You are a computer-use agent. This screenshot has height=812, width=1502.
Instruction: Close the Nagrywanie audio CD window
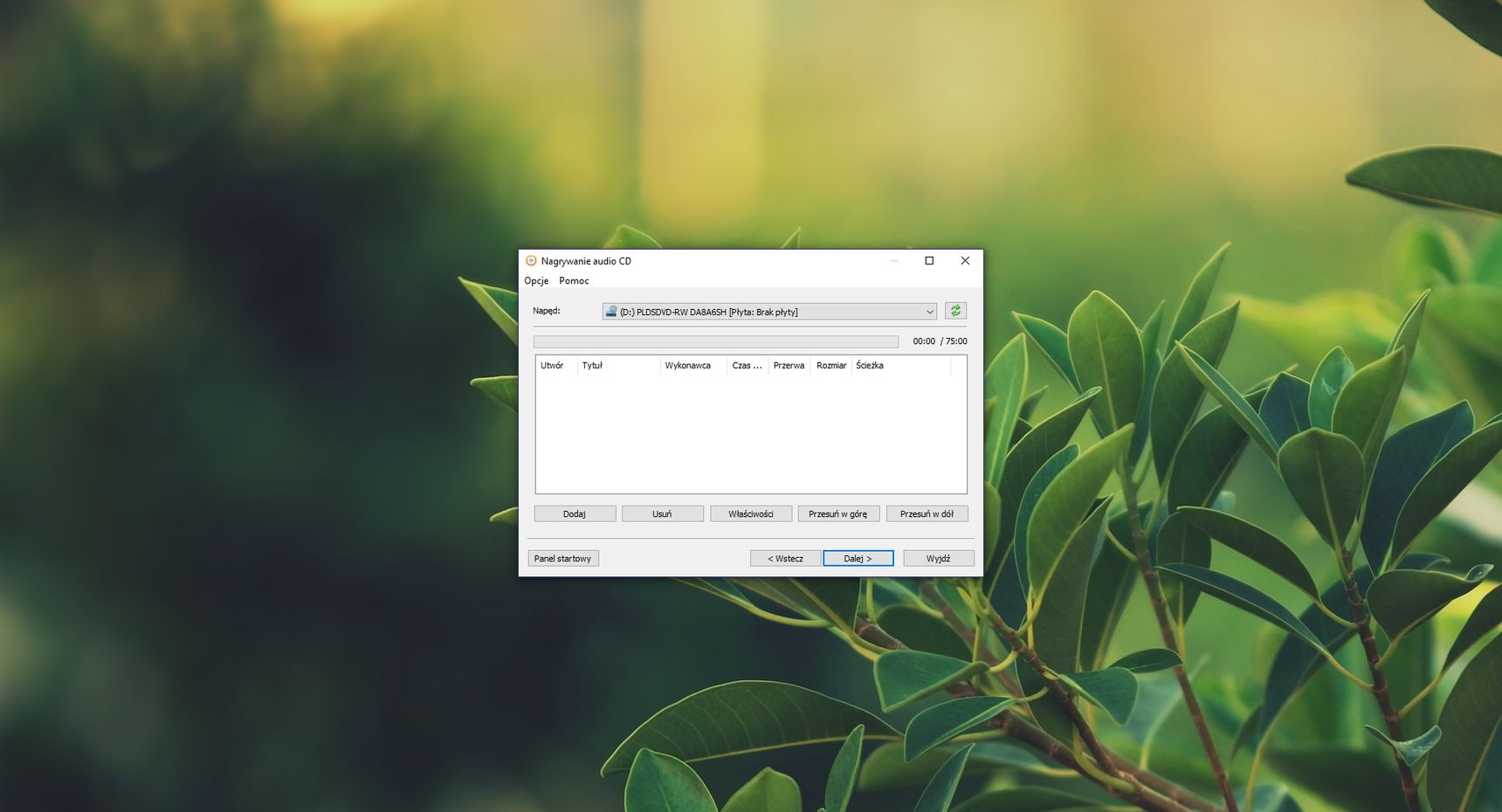point(965,260)
